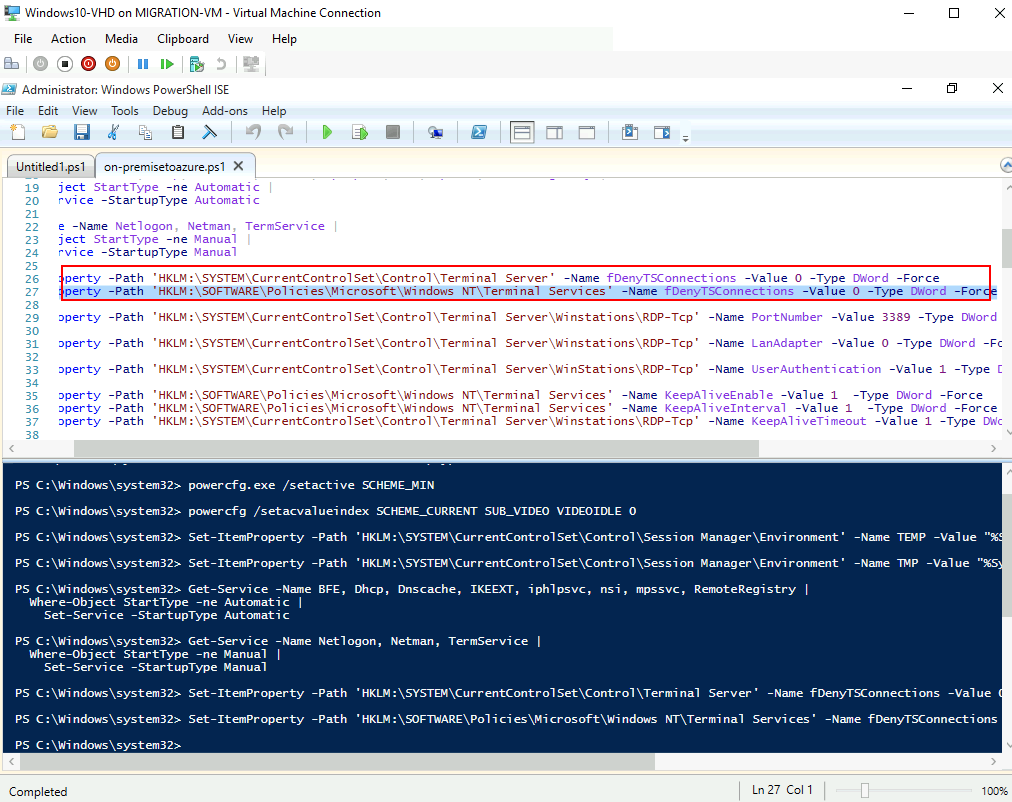Click the Enhanced Session icon in VM toolbar
Image resolution: width=1012 pixels, height=802 pixels.
click(250, 64)
